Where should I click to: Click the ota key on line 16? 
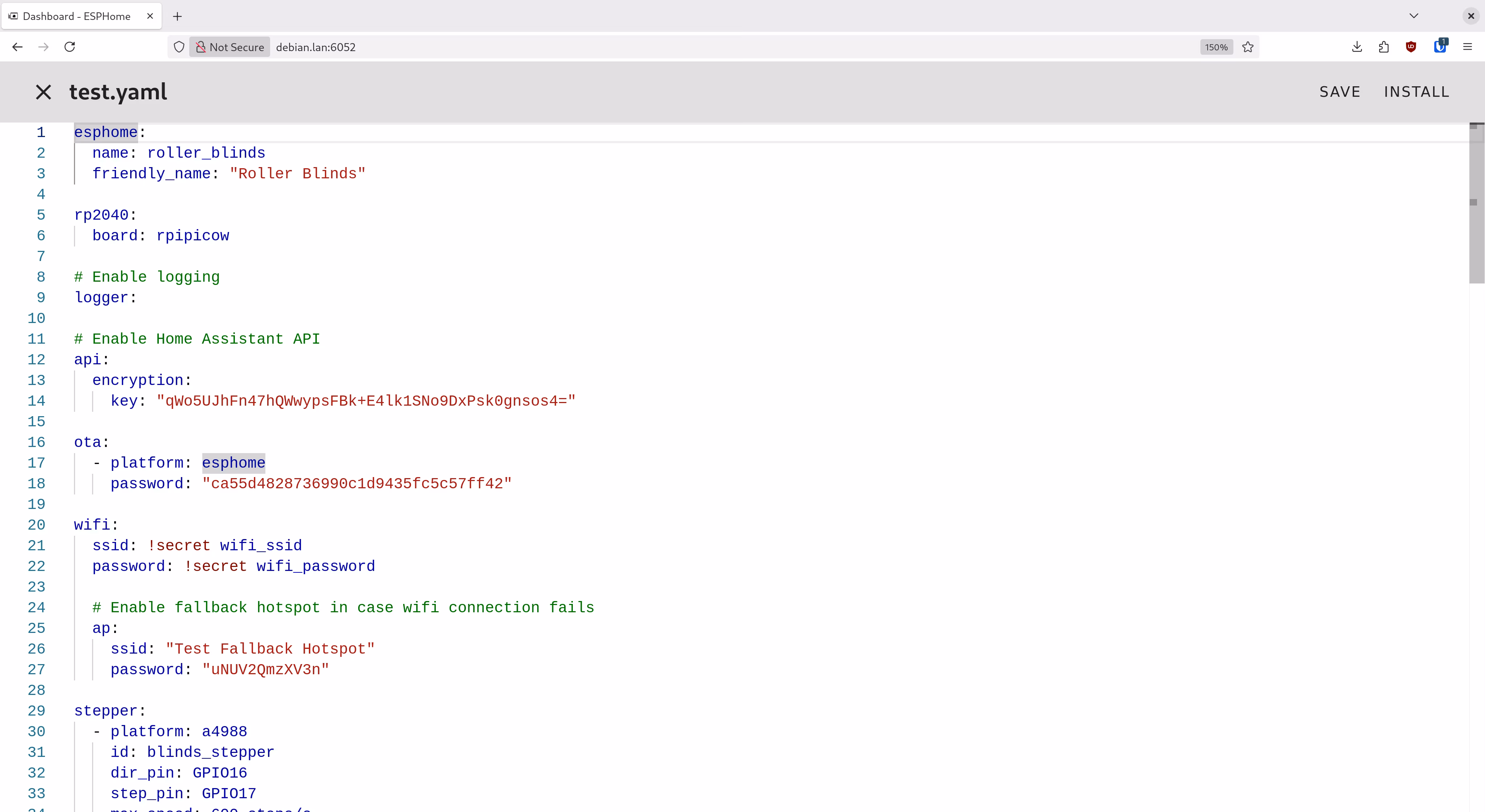pyautogui.click(x=88, y=443)
